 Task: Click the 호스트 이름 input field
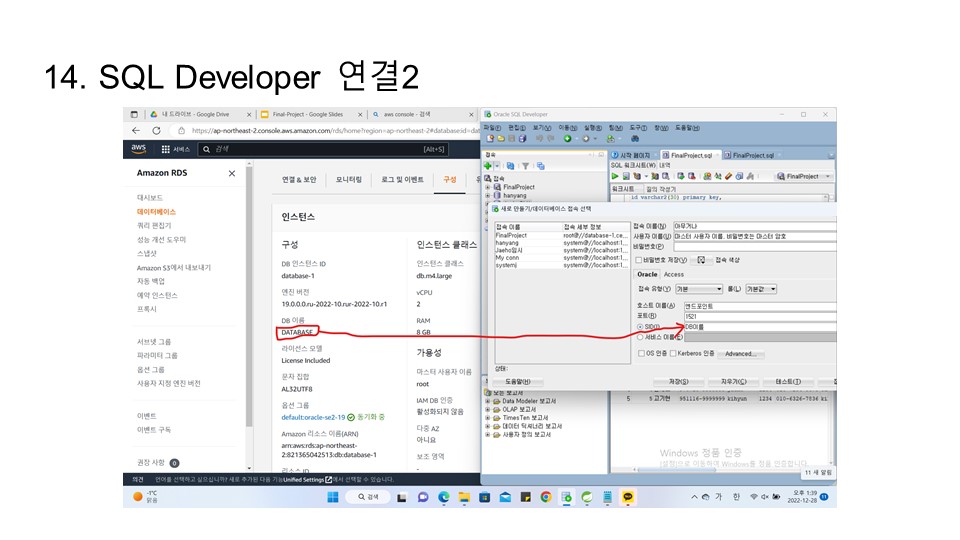[x=759, y=306]
